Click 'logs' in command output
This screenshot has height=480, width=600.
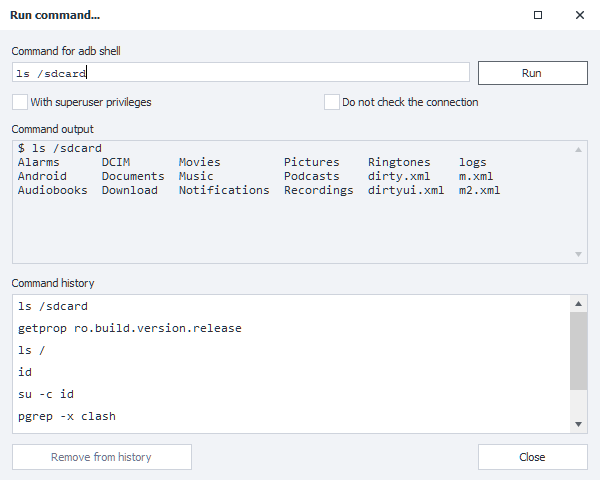pos(473,162)
